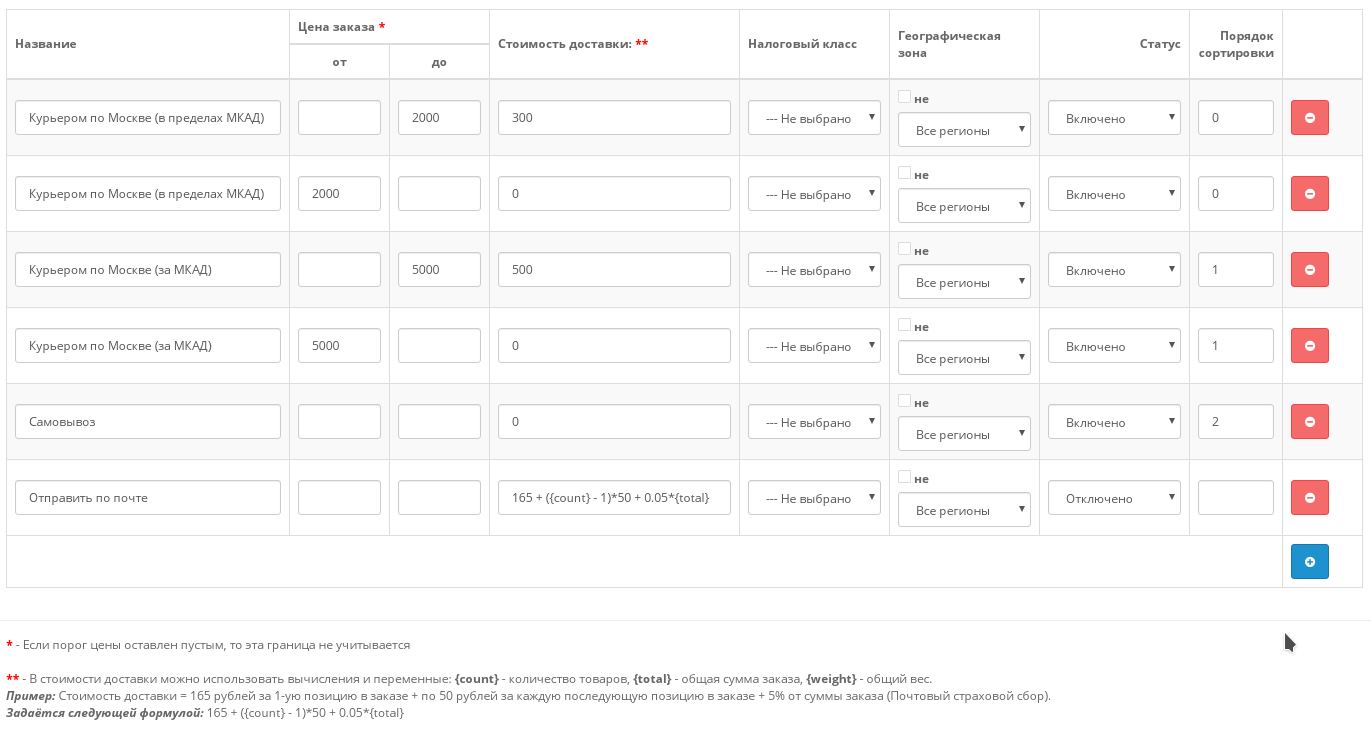This screenshot has width=1371, height=732.
Task: Click the delivery cost field containing 300
Action: pyautogui.click(x=614, y=117)
